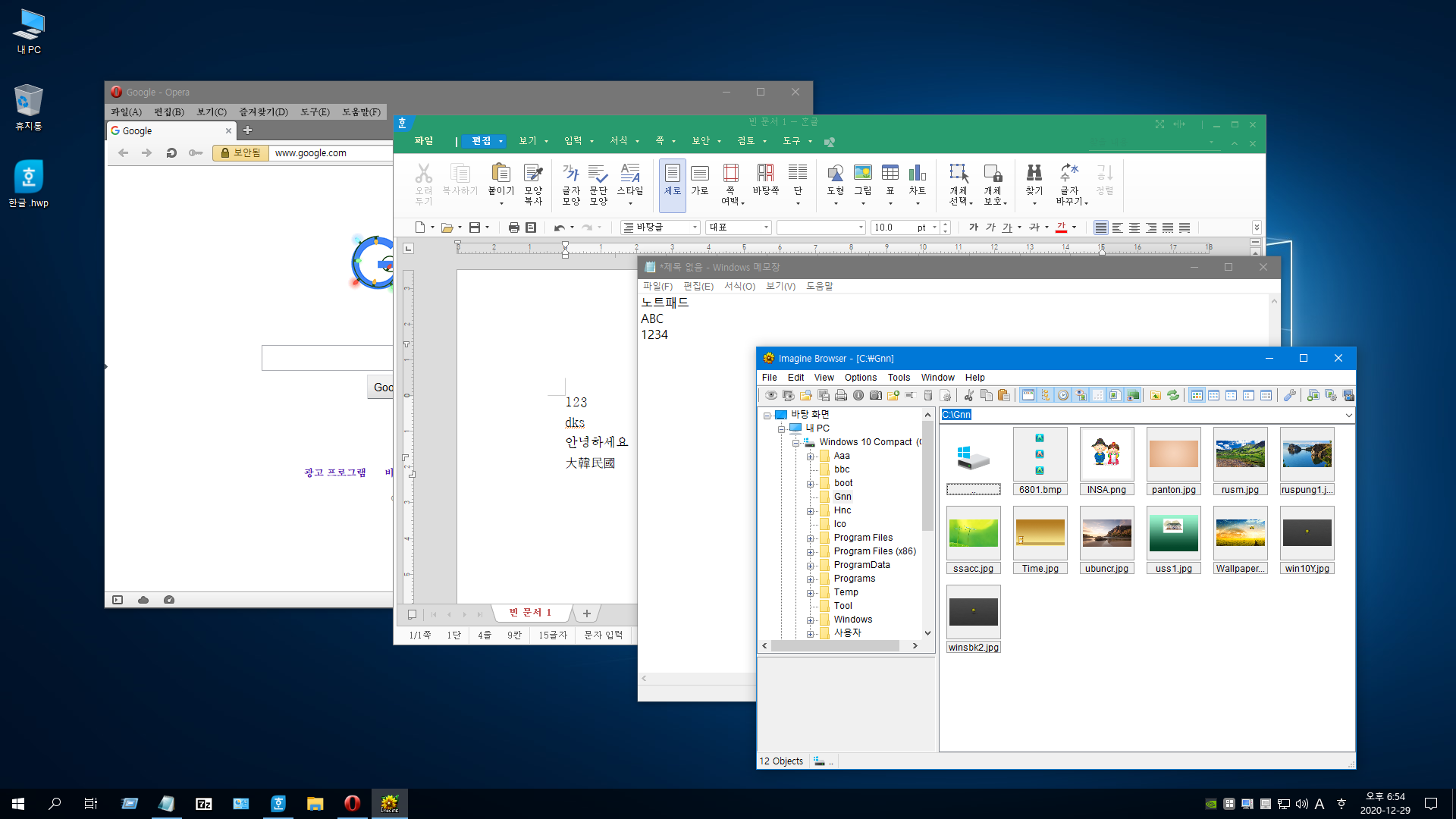Toggle preview panel eye button in Imagine
The height and width of the screenshot is (819, 1456).
tap(1081, 395)
